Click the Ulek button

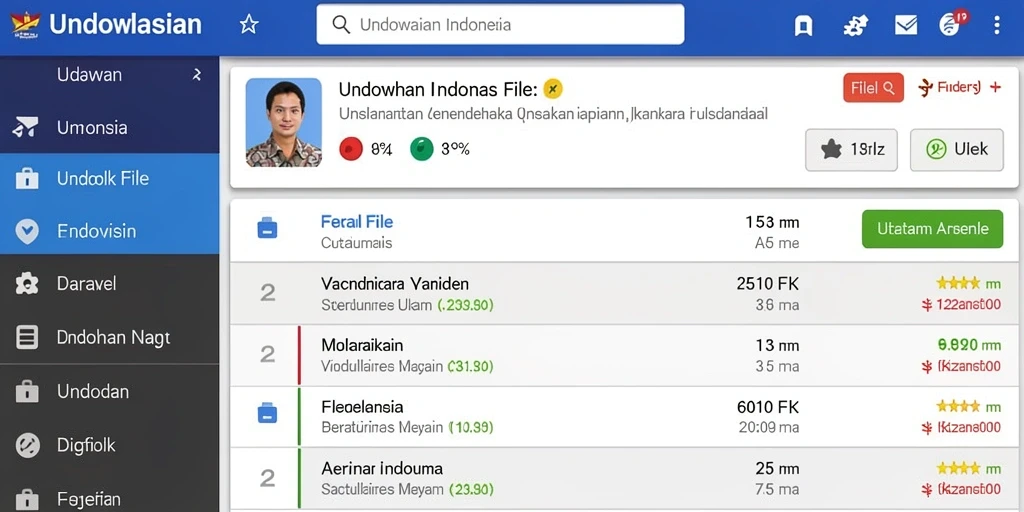pyautogui.click(x=957, y=150)
